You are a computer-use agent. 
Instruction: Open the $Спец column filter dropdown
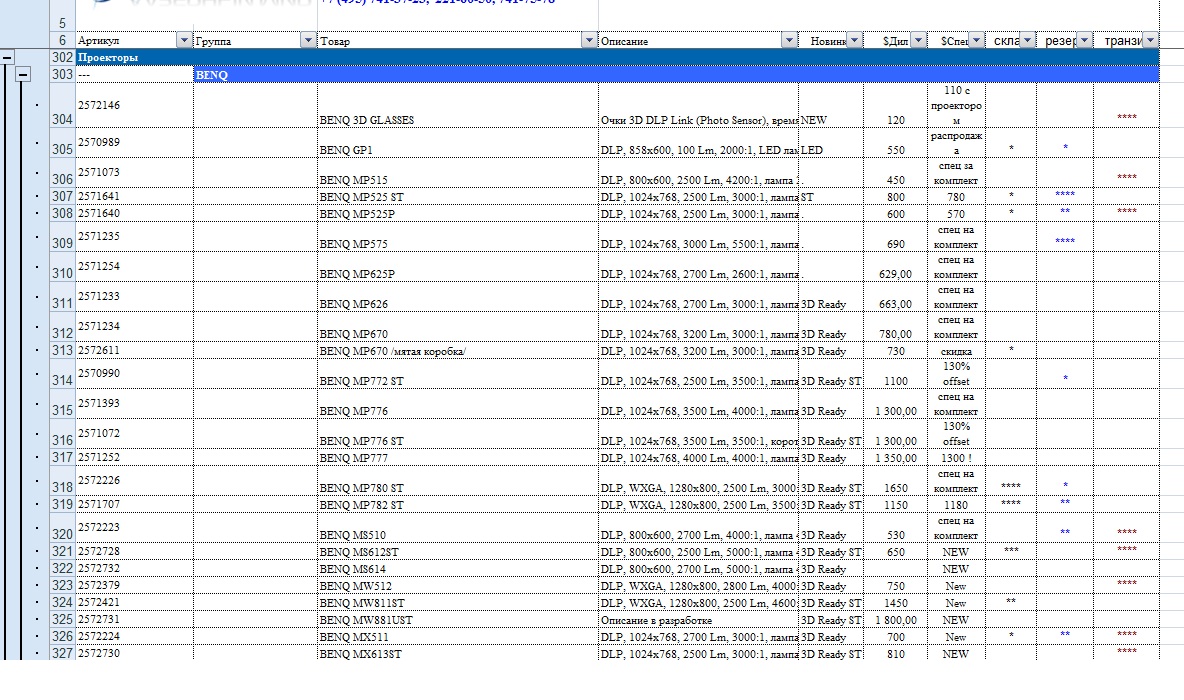point(976,40)
